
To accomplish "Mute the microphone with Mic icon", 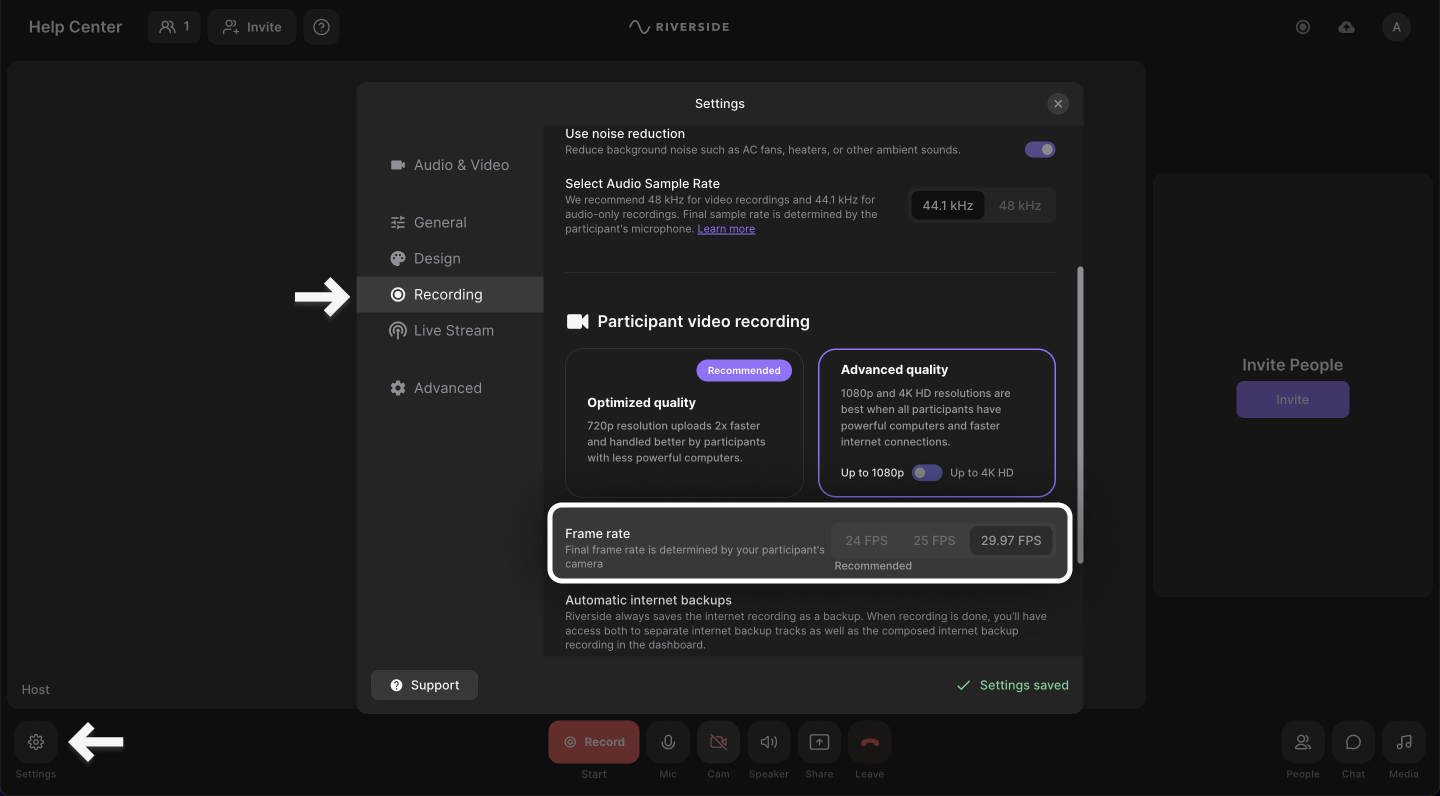I will pyautogui.click(x=668, y=742).
